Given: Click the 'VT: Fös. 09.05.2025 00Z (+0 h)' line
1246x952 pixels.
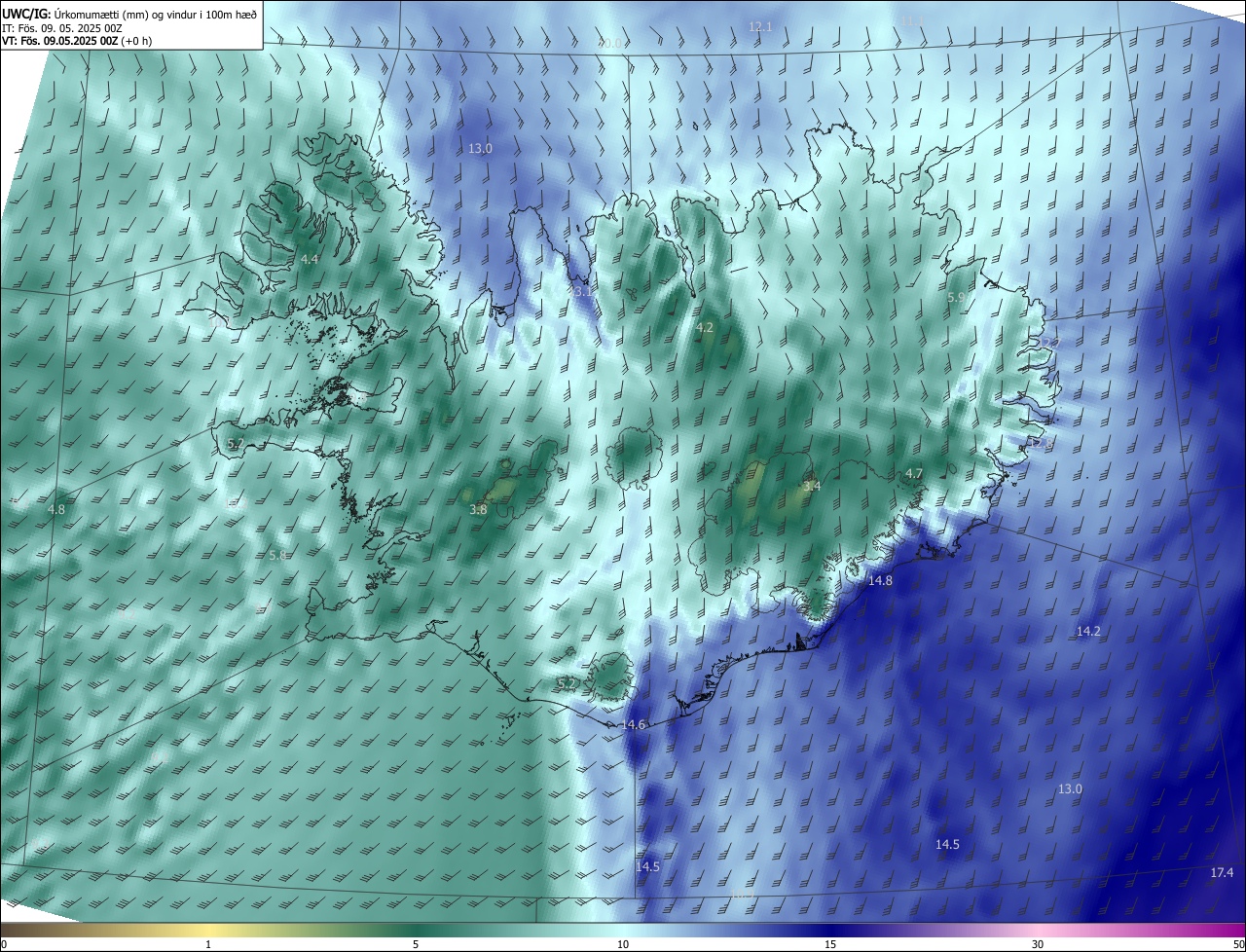Looking at the screenshot, I should coord(76,42).
